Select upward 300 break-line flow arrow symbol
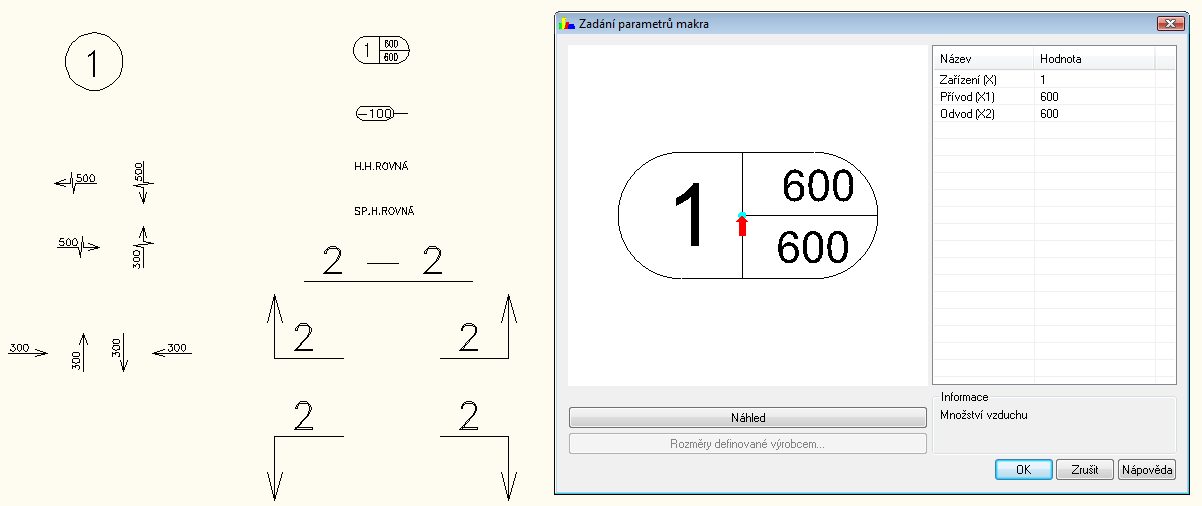 (142, 247)
